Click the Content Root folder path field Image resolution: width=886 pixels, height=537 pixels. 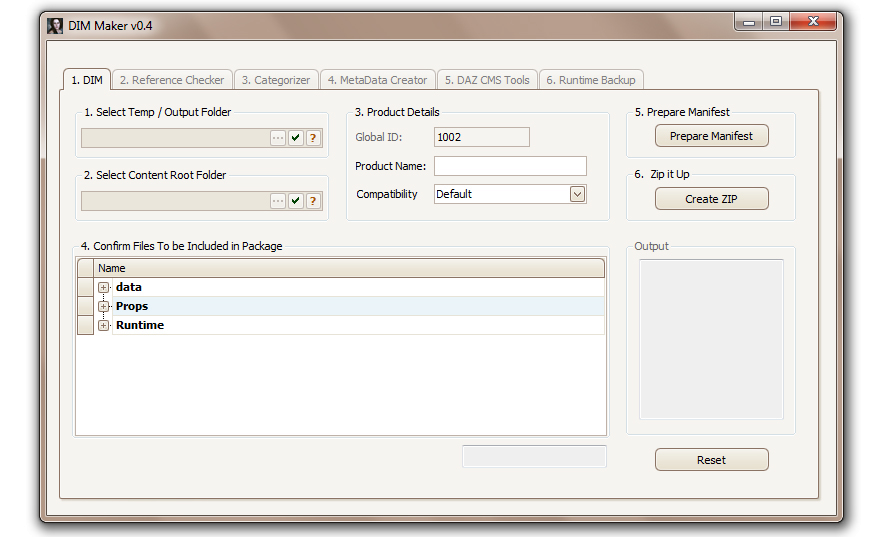[175, 201]
